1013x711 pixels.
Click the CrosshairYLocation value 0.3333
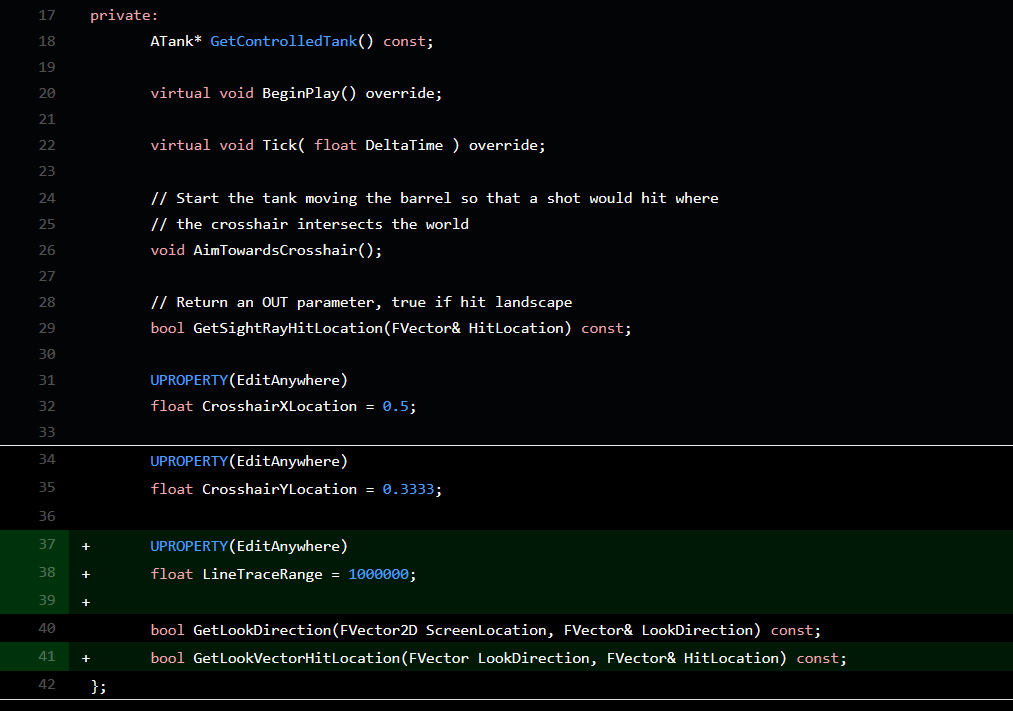tap(408, 489)
